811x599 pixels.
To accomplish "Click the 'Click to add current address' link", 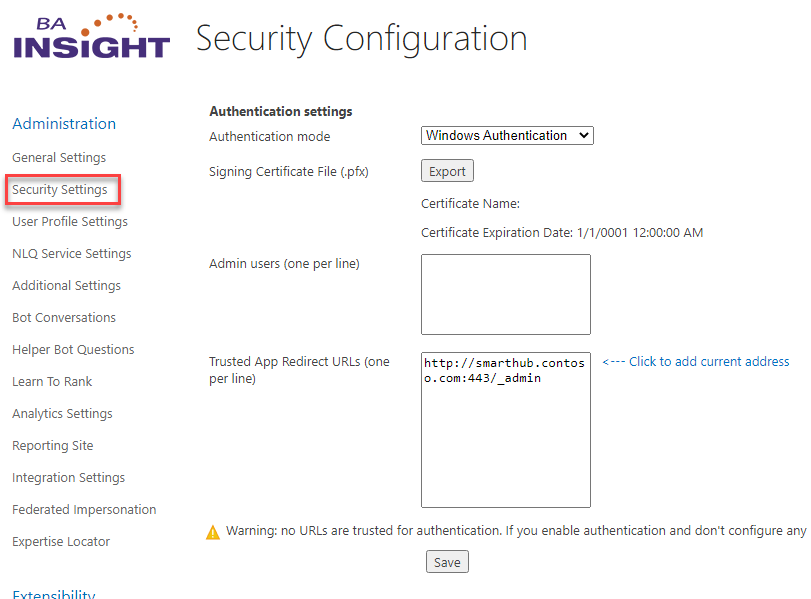I will pos(696,362).
